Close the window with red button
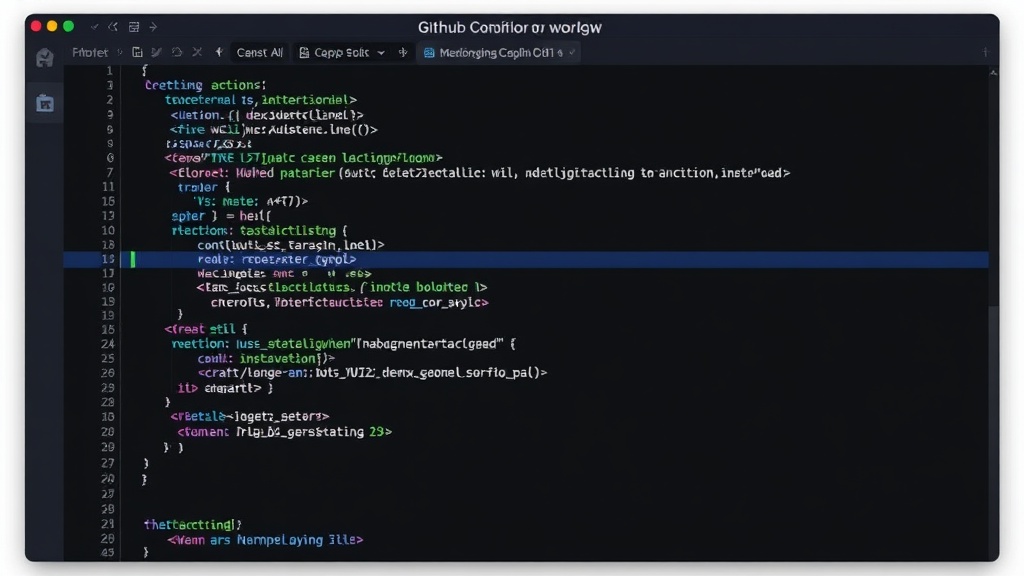 36,26
